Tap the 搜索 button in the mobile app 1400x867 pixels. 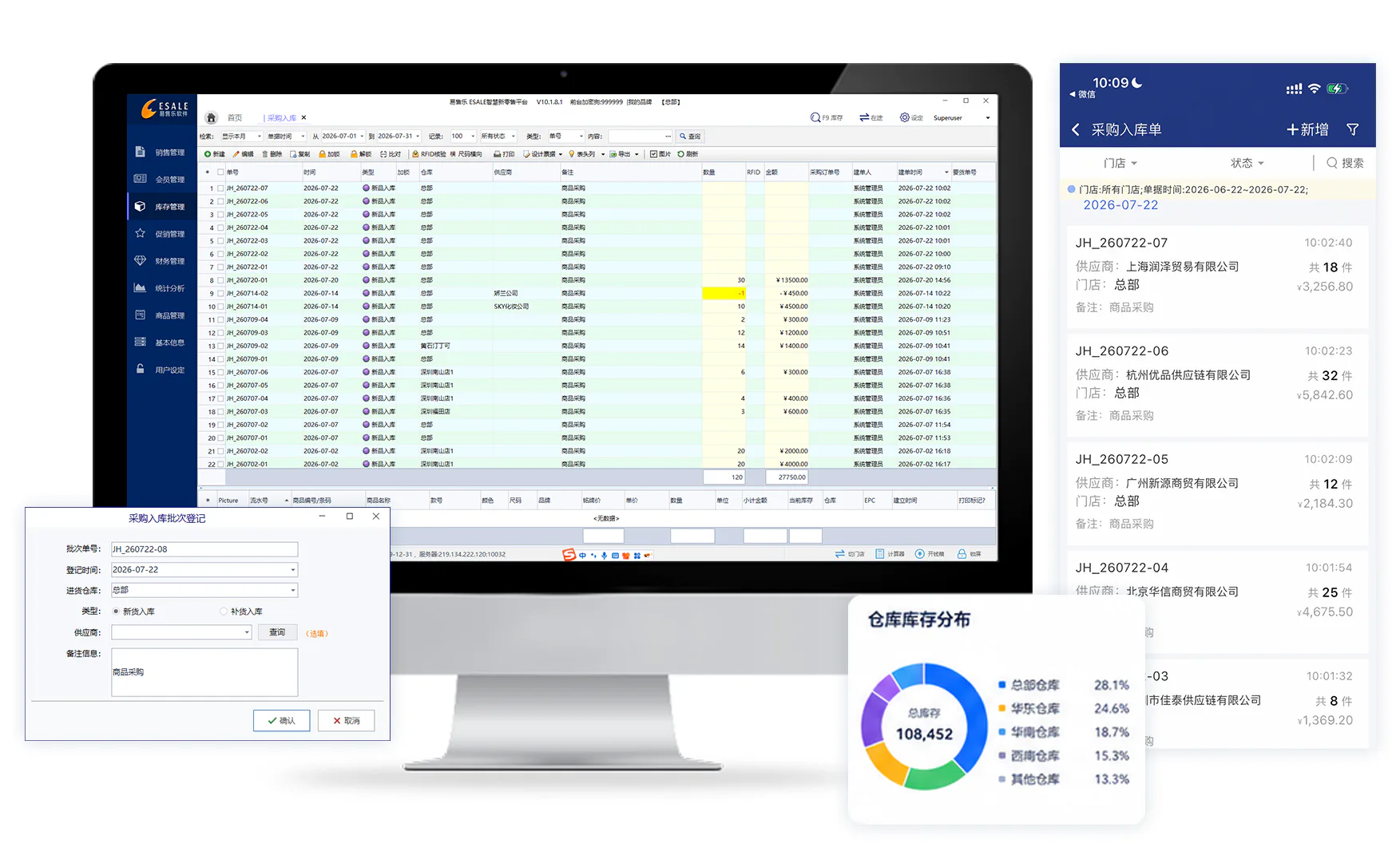pos(1345,163)
